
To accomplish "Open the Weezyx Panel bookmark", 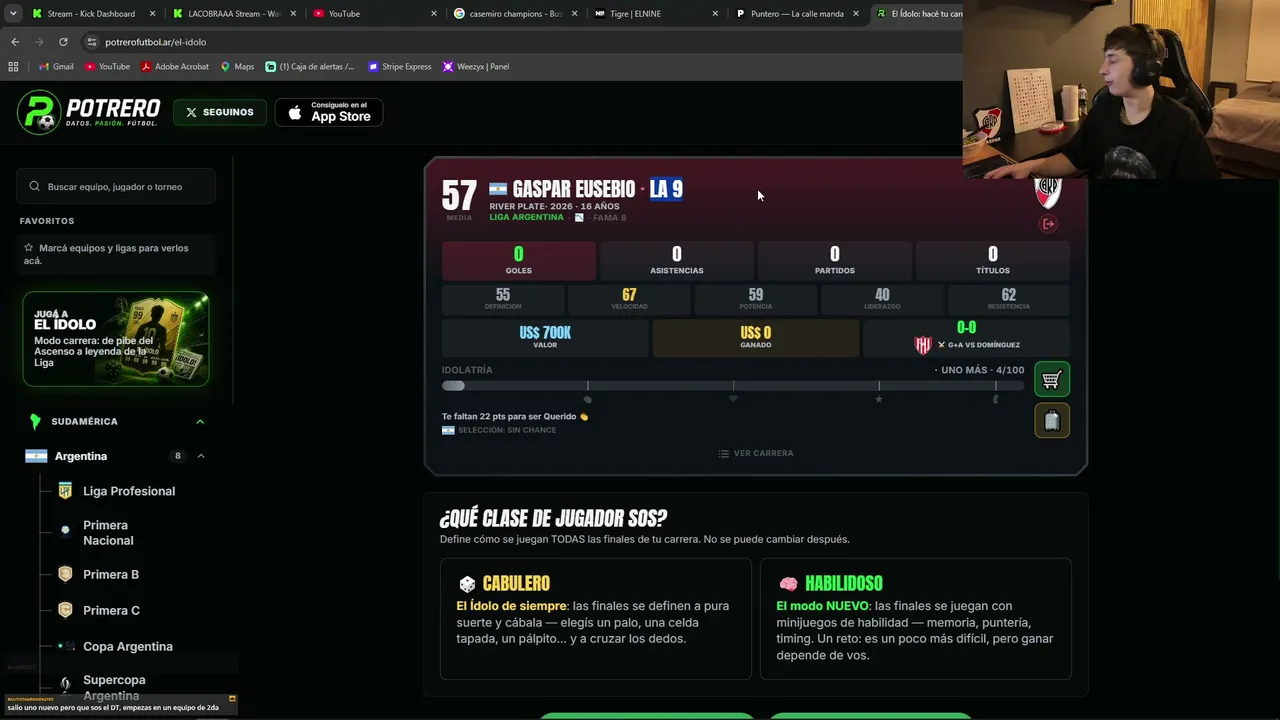I will 476,67.
